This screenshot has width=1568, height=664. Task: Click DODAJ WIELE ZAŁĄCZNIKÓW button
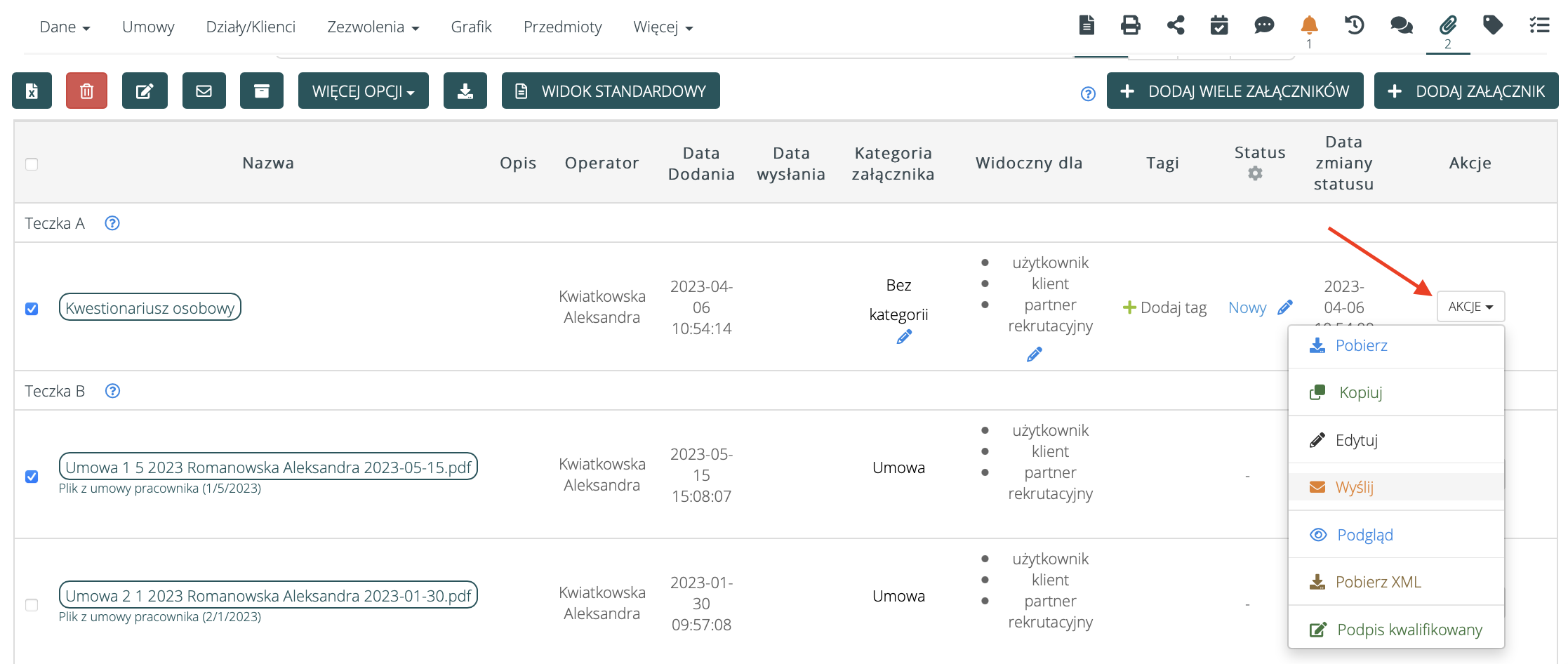pos(1235,91)
